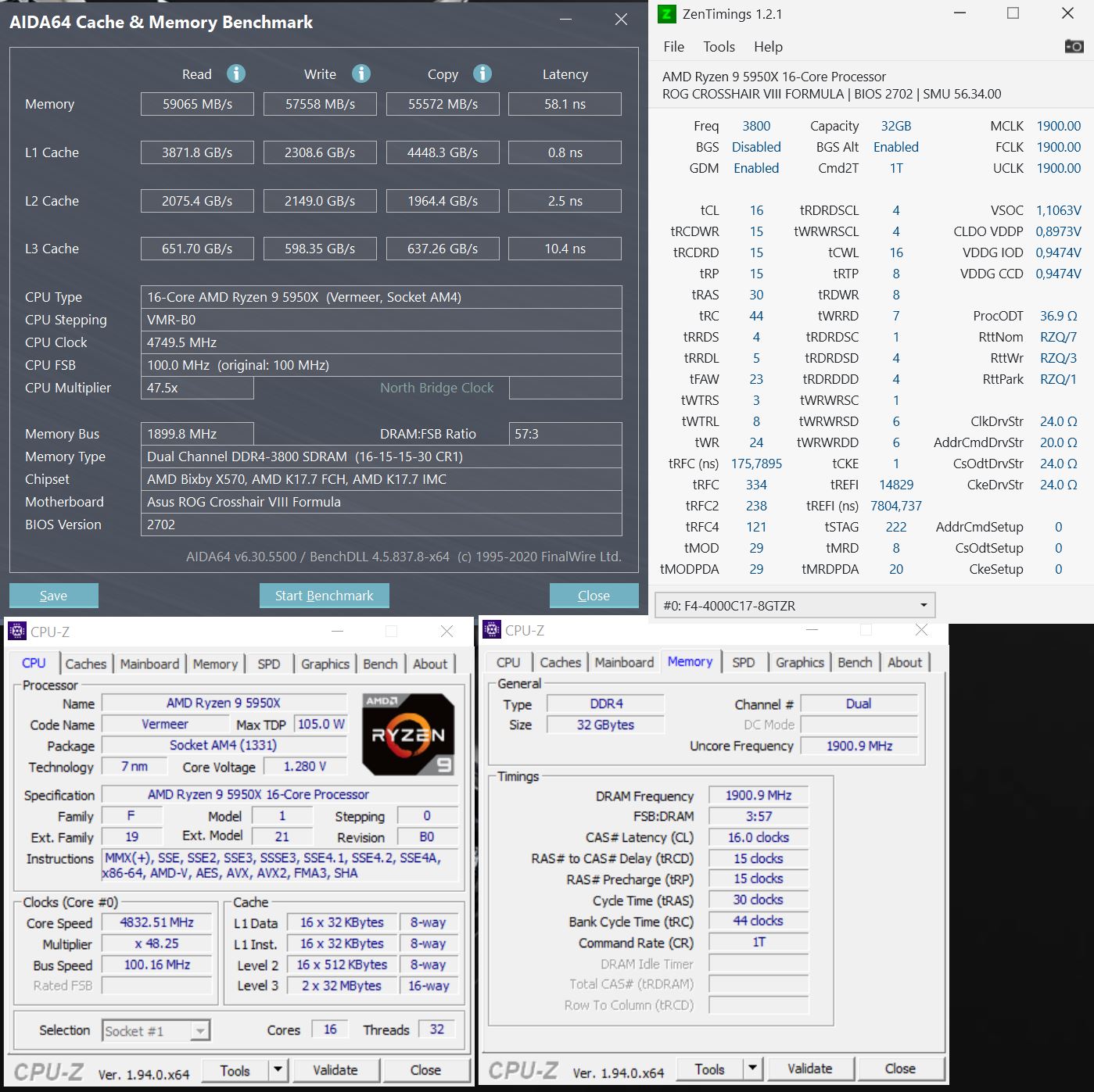The width and height of the screenshot is (1094, 1092).
Task: Click the Copy info icon in AIDA64
Action: (x=482, y=73)
